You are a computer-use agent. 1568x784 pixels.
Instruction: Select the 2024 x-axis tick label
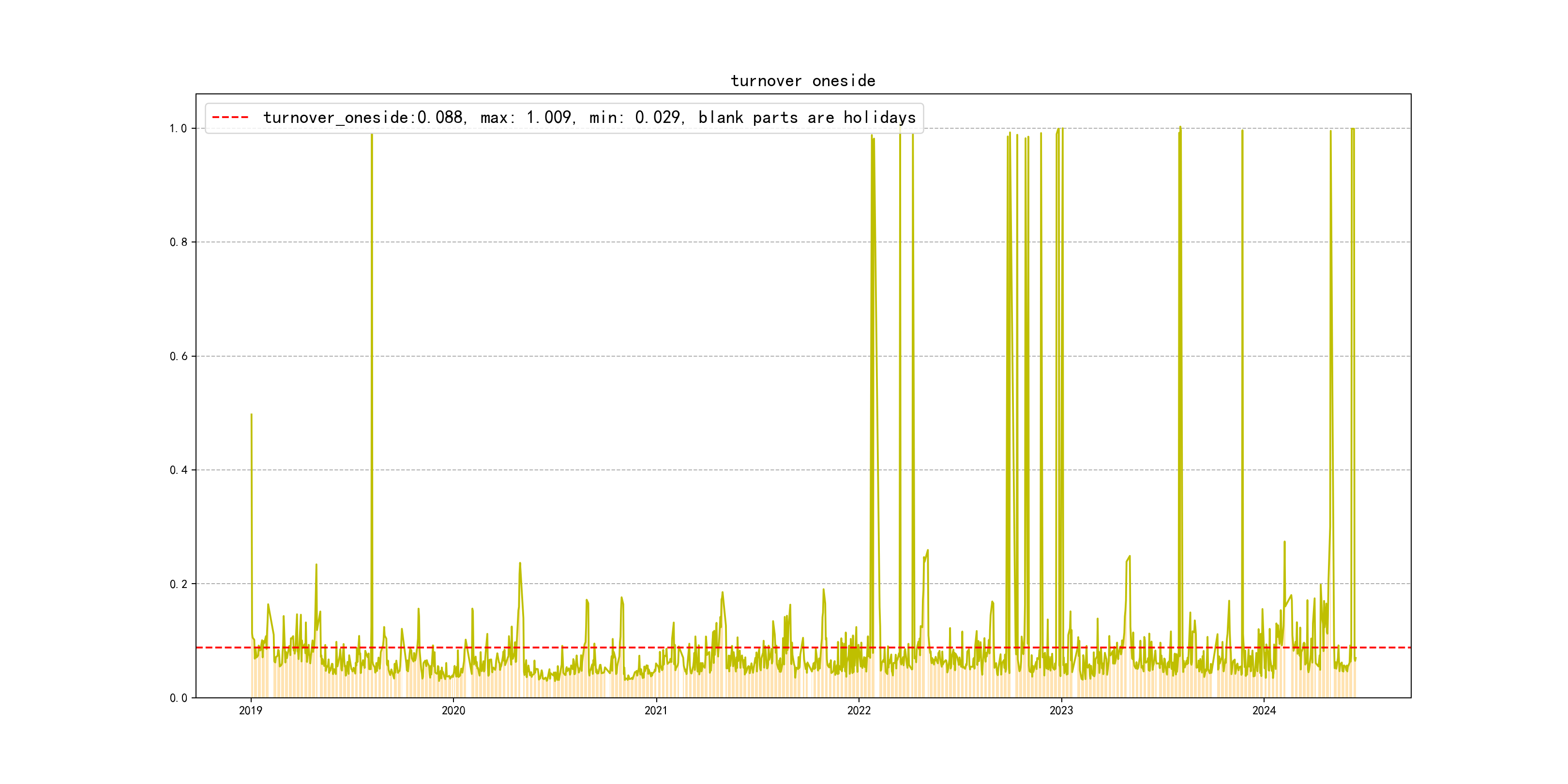(1264, 710)
